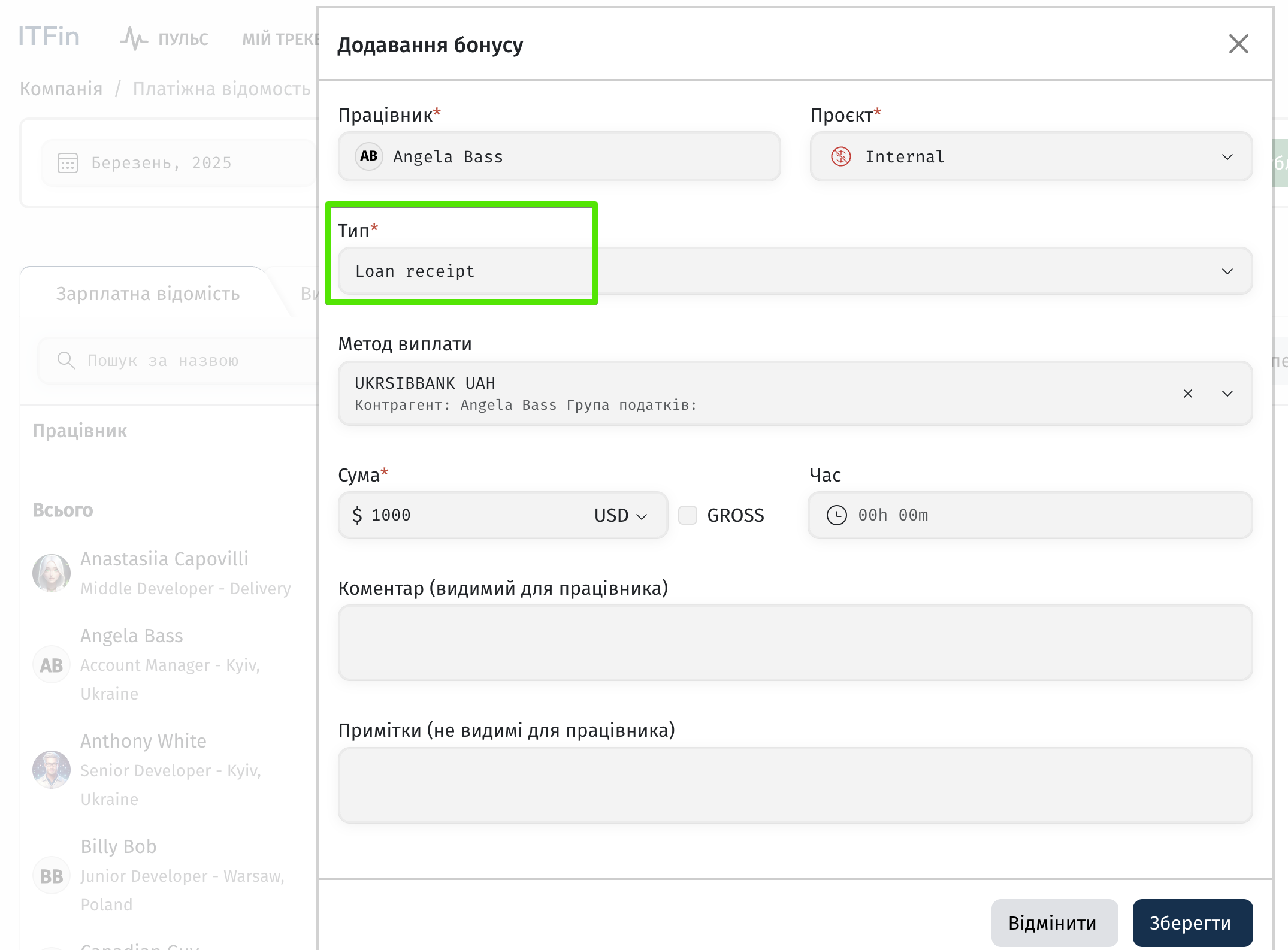This screenshot has height=950, width=1288.
Task: Click the BB avatar for Billy Bob
Action: coord(52,875)
